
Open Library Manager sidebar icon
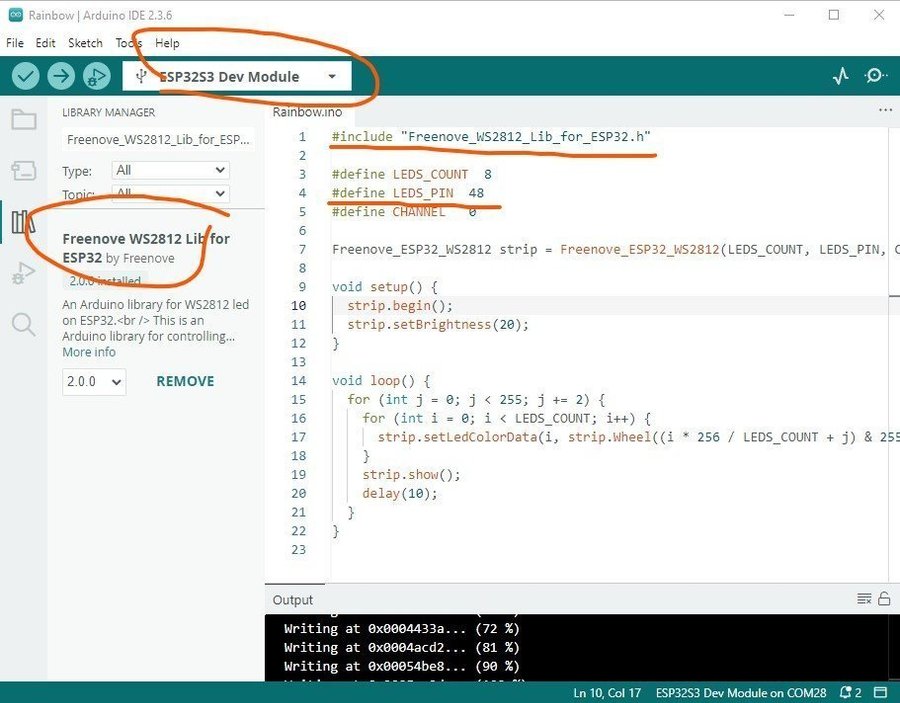[x=24, y=222]
